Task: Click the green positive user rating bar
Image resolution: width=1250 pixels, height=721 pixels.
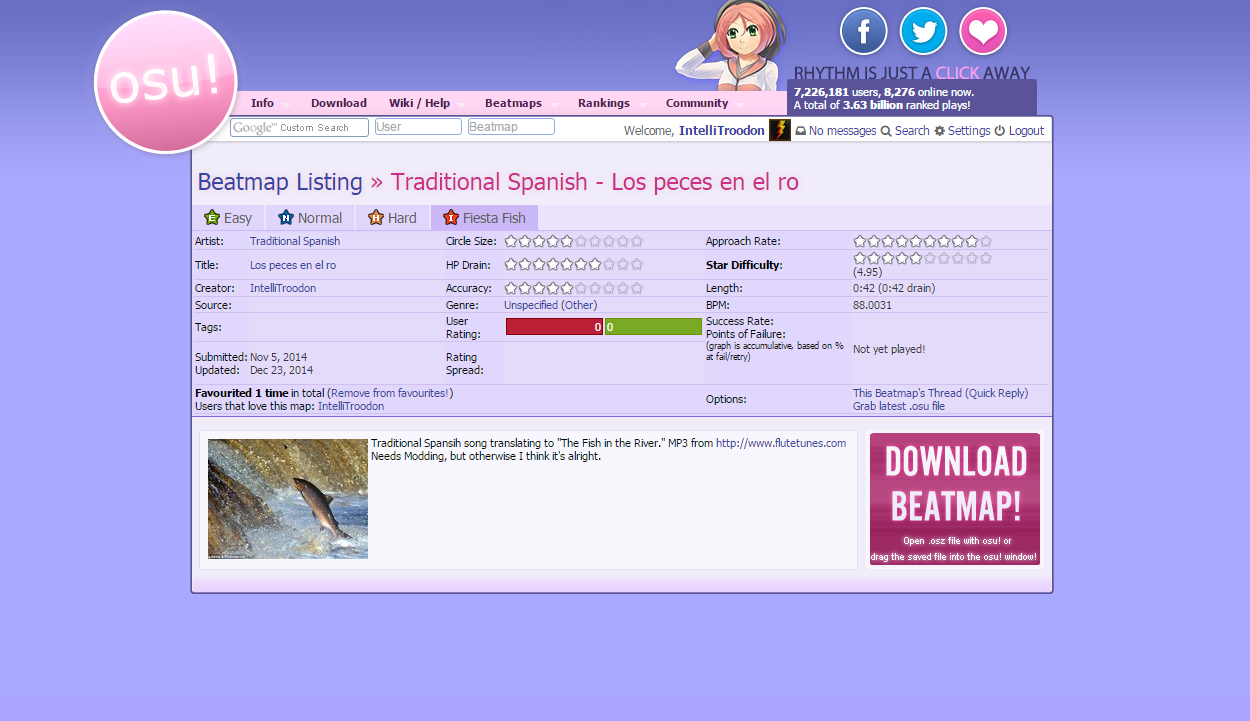Action: point(653,327)
